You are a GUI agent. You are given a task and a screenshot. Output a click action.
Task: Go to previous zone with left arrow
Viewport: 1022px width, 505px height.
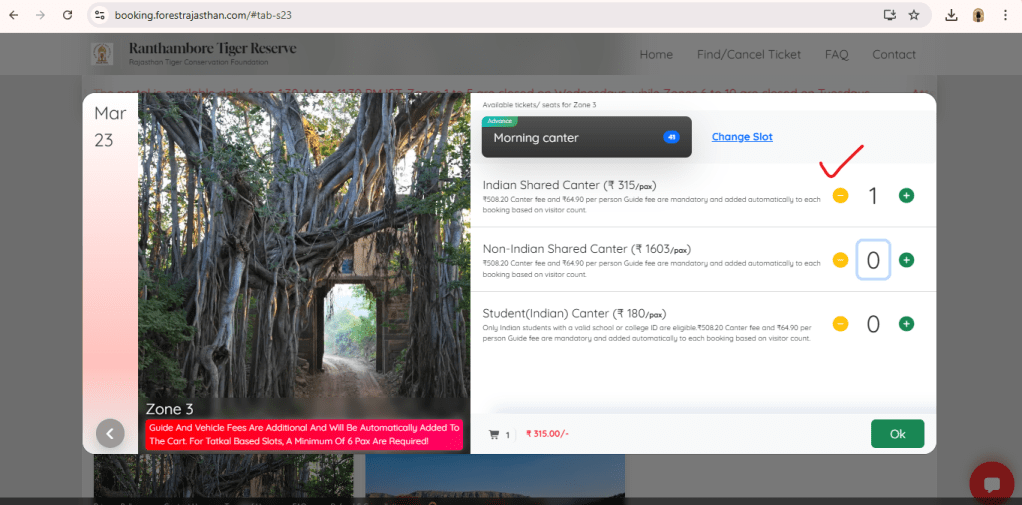(110, 433)
